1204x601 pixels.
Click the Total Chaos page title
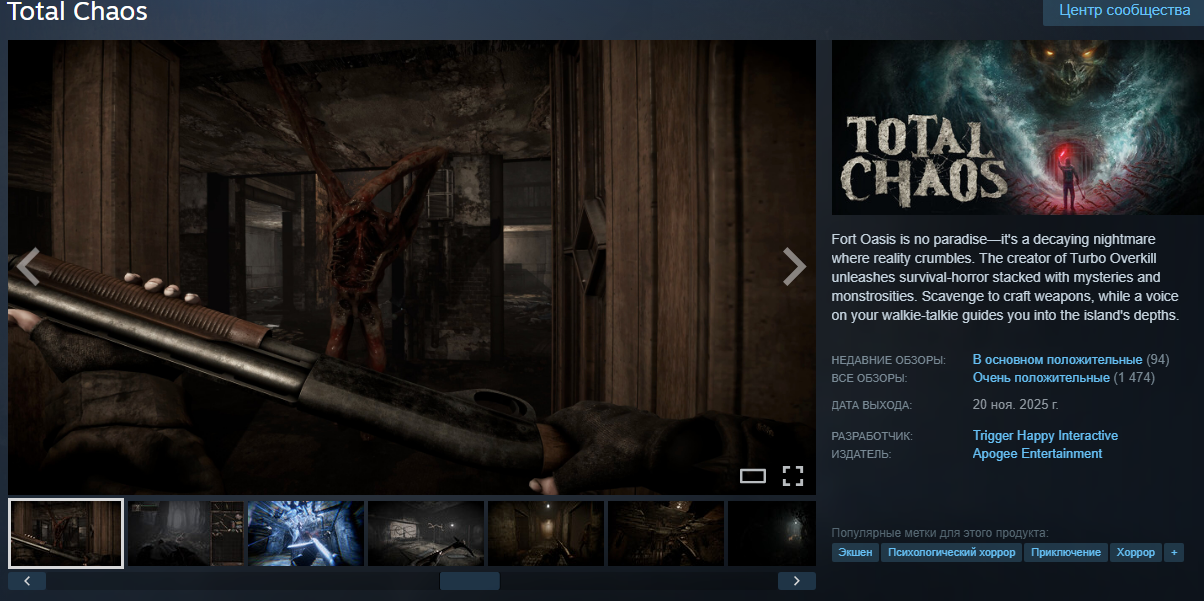pyautogui.click(x=78, y=12)
